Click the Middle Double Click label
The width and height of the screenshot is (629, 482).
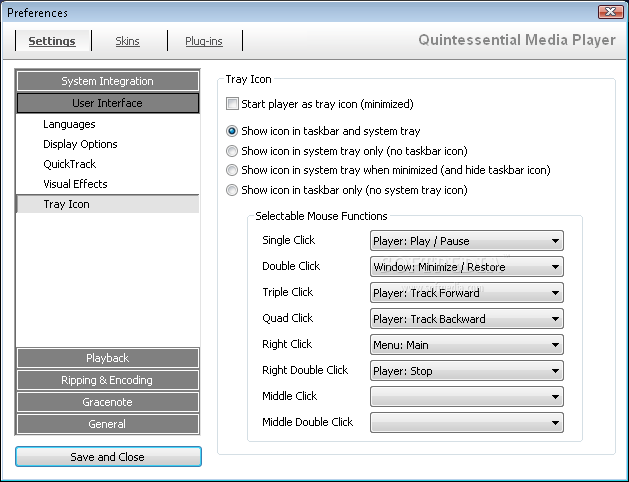307,422
